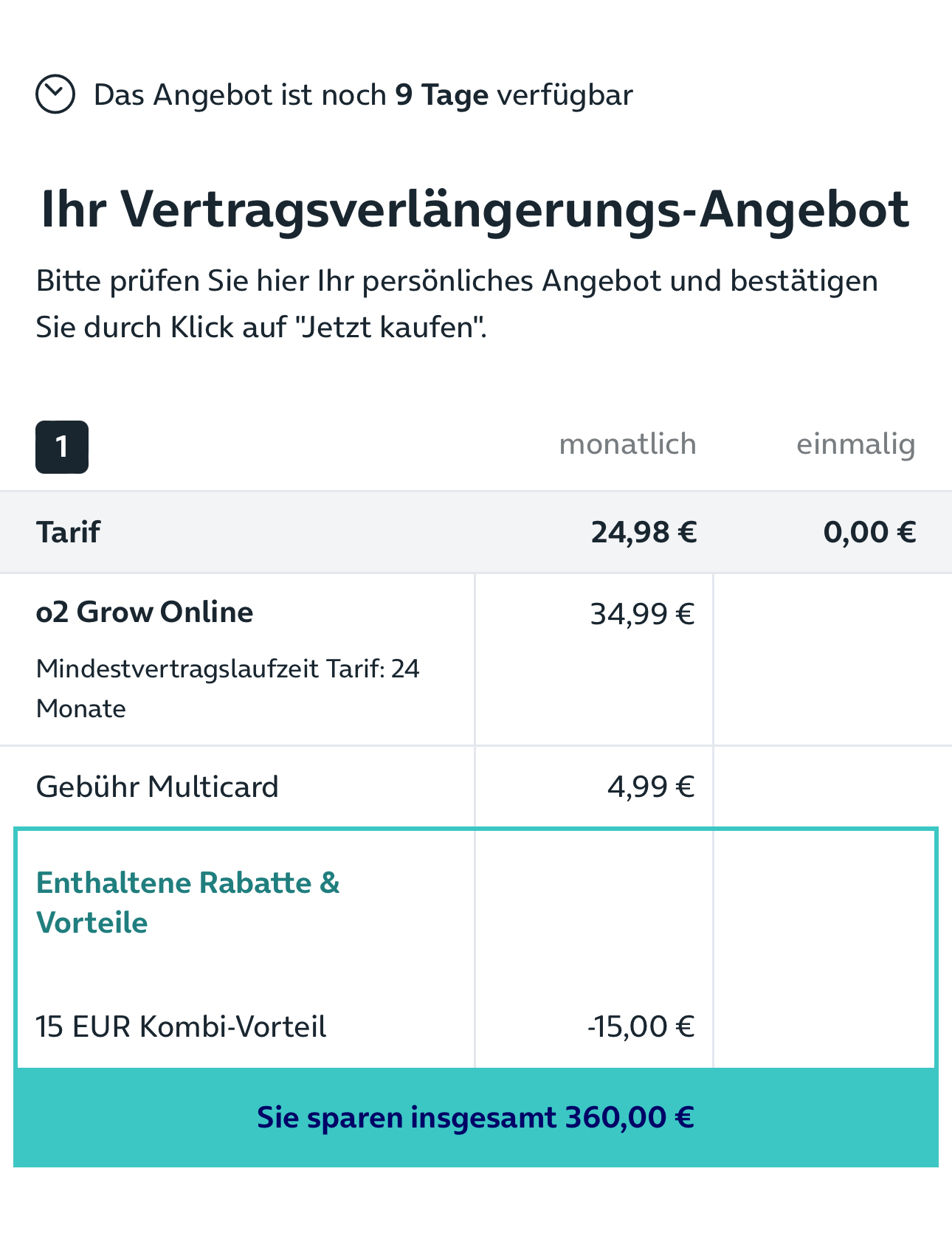Viewport: 952px width, 1236px height.
Task: Click the 'einmalig' column header
Action: click(856, 445)
